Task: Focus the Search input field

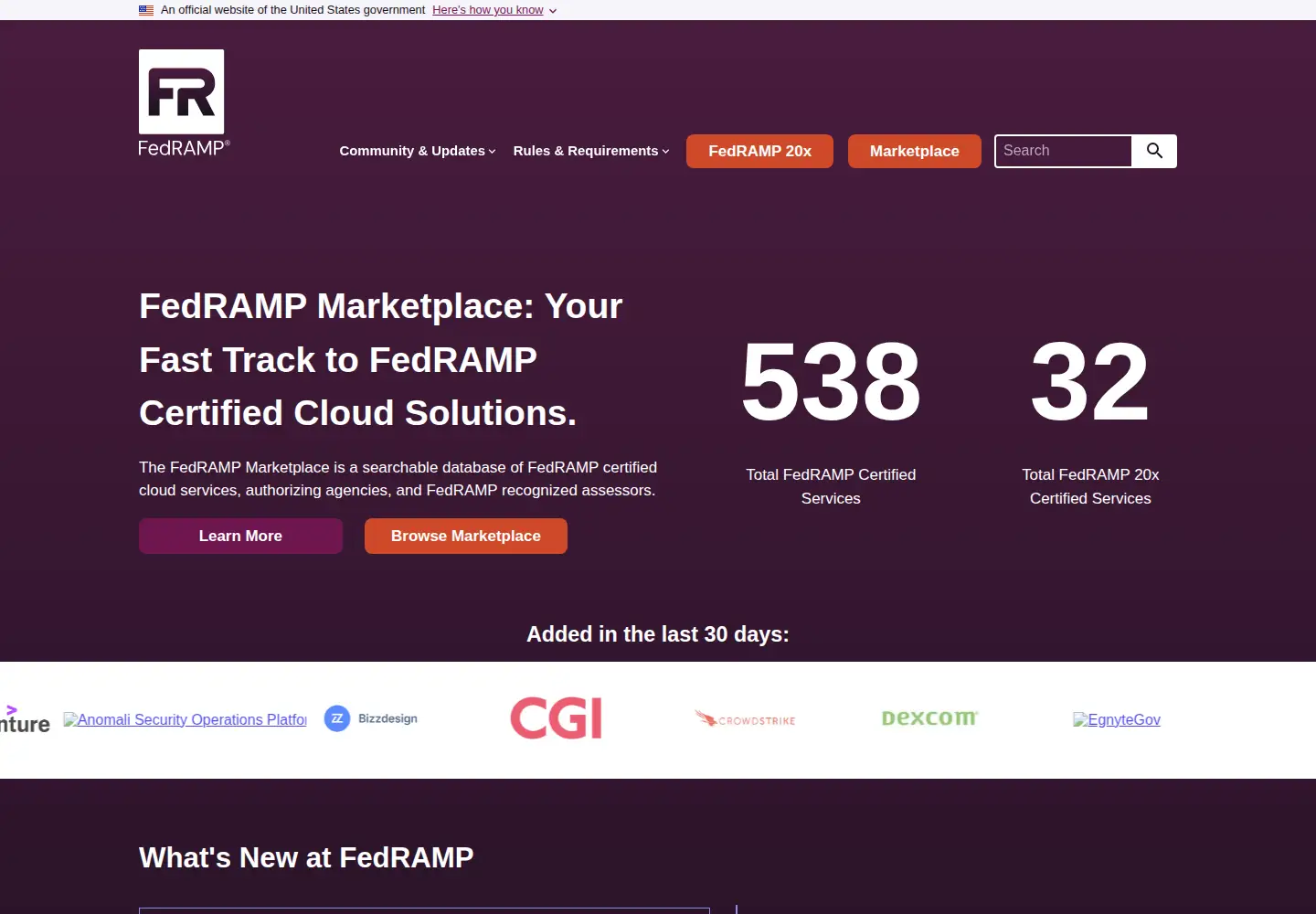Action: click(1063, 151)
